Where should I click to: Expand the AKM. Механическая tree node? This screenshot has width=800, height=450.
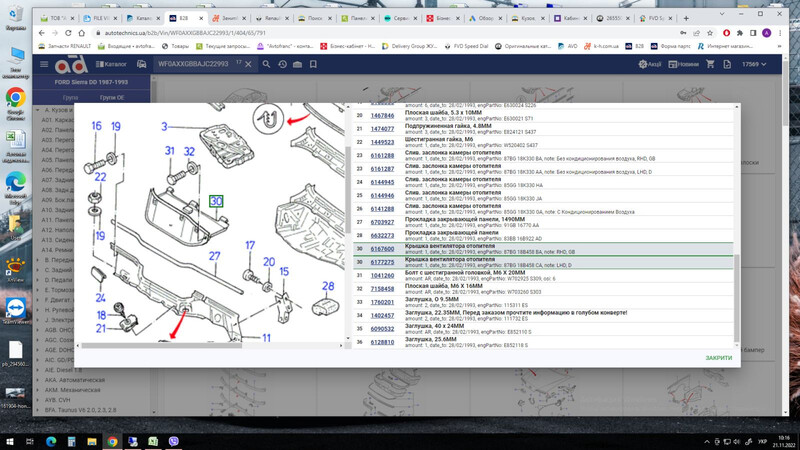pyautogui.click(x=38, y=390)
